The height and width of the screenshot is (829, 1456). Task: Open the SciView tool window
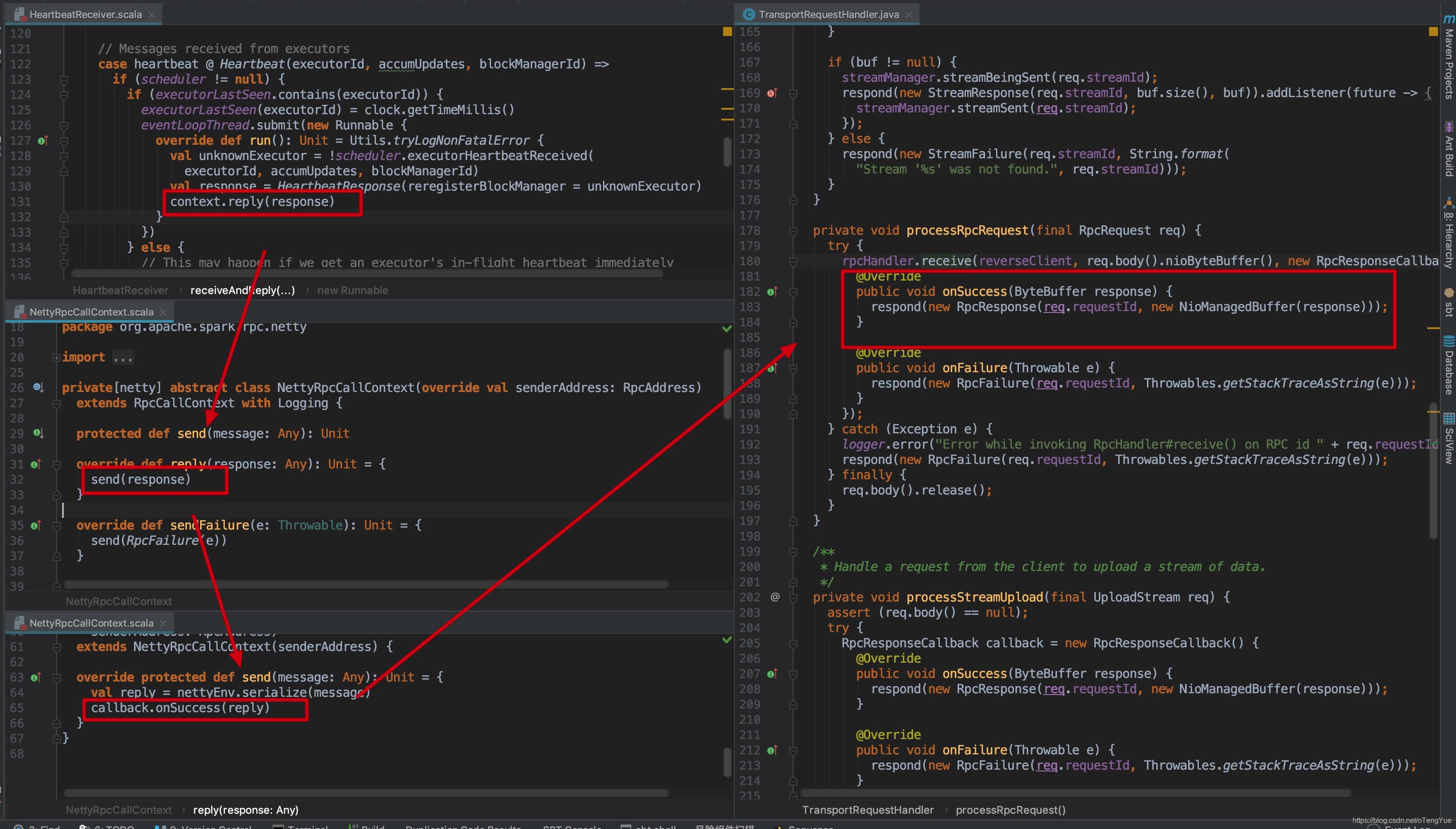point(1449,438)
